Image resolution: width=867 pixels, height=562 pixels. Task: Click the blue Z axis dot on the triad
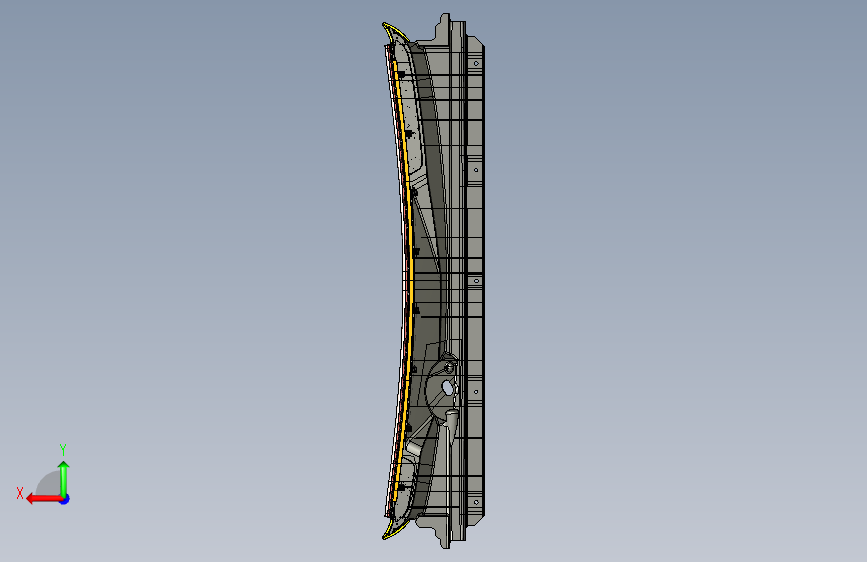pyautogui.click(x=65, y=499)
